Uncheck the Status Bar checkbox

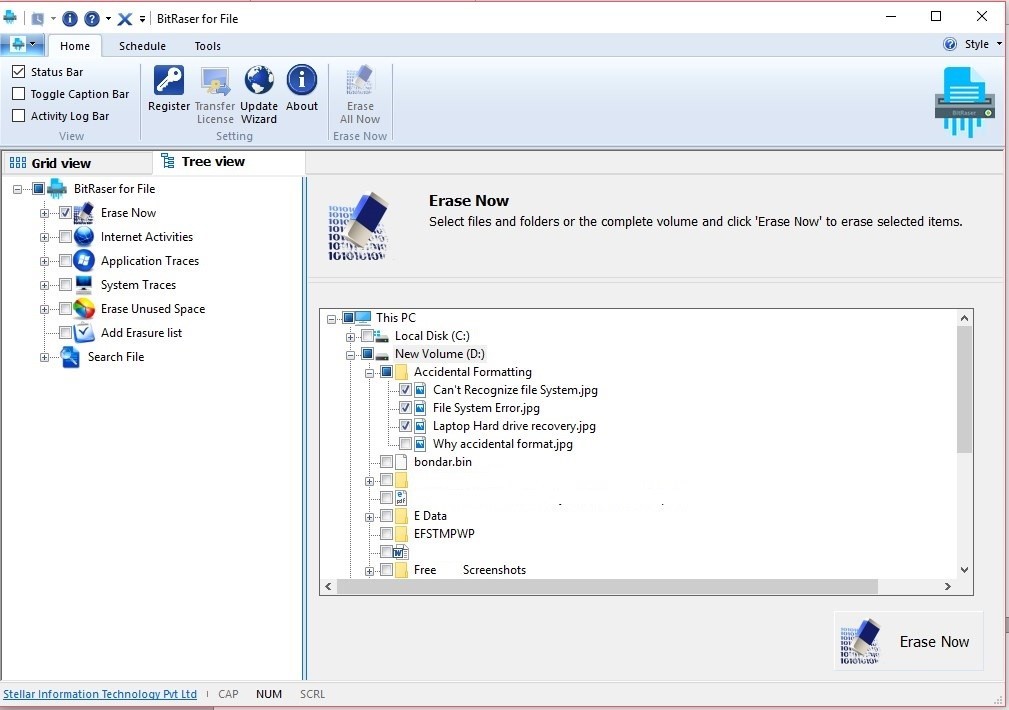(x=18, y=72)
